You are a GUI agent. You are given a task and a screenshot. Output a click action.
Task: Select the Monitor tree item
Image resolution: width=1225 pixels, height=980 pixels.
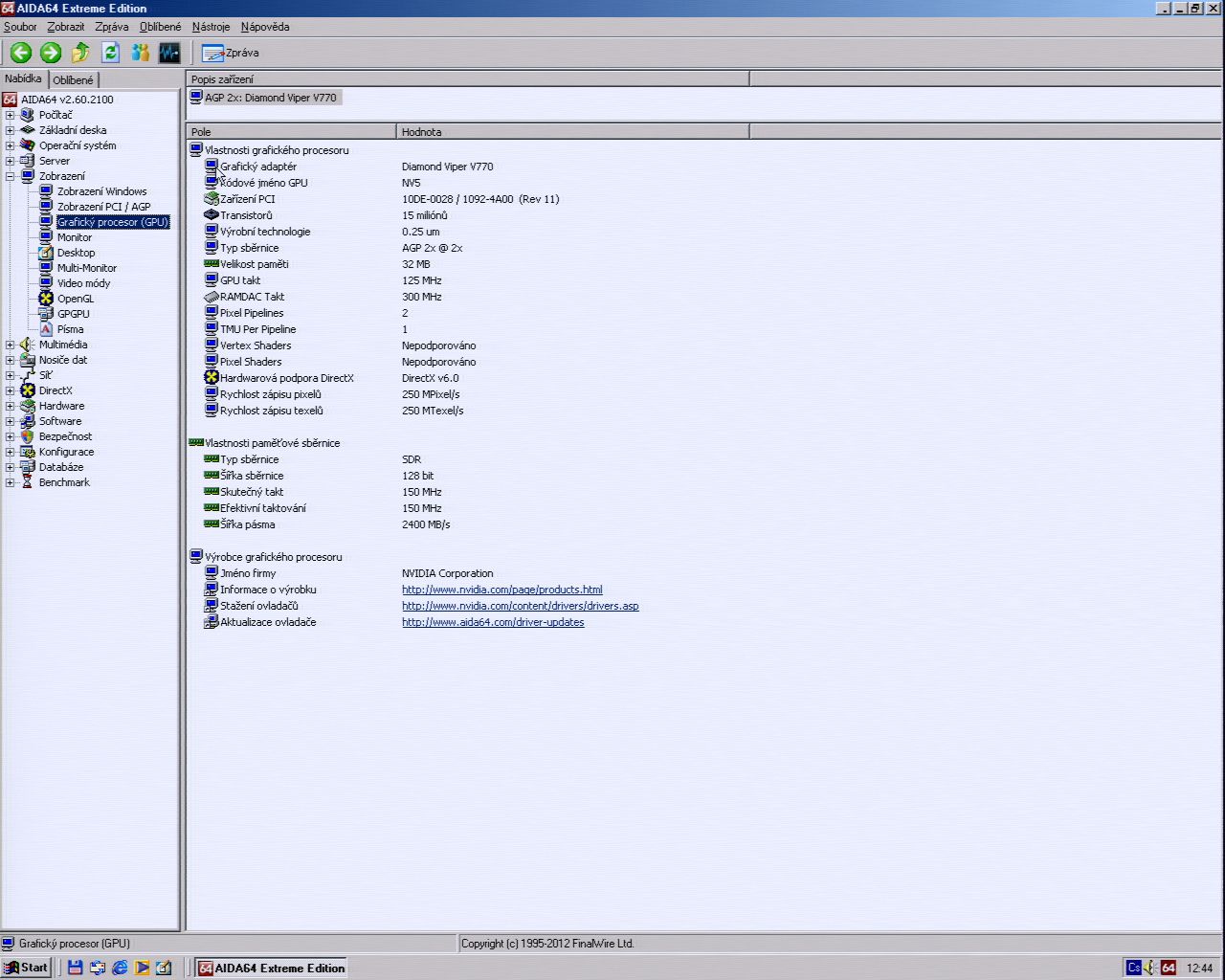[x=75, y=237]
